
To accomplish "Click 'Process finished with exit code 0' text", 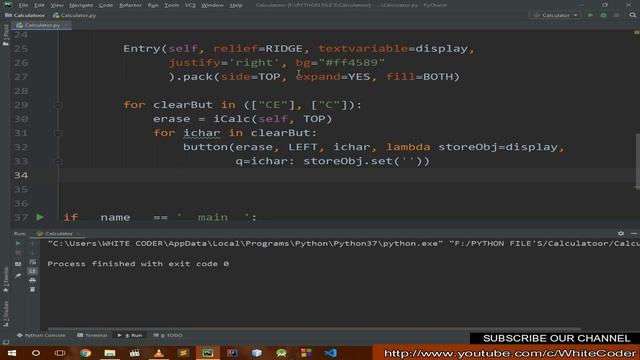I will [138, 264].
